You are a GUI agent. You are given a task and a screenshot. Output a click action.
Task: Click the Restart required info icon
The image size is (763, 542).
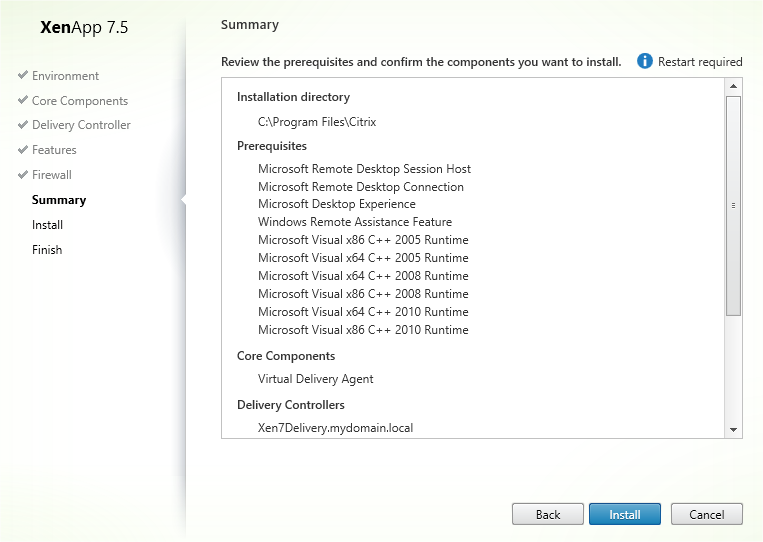[x=645, y=61]
